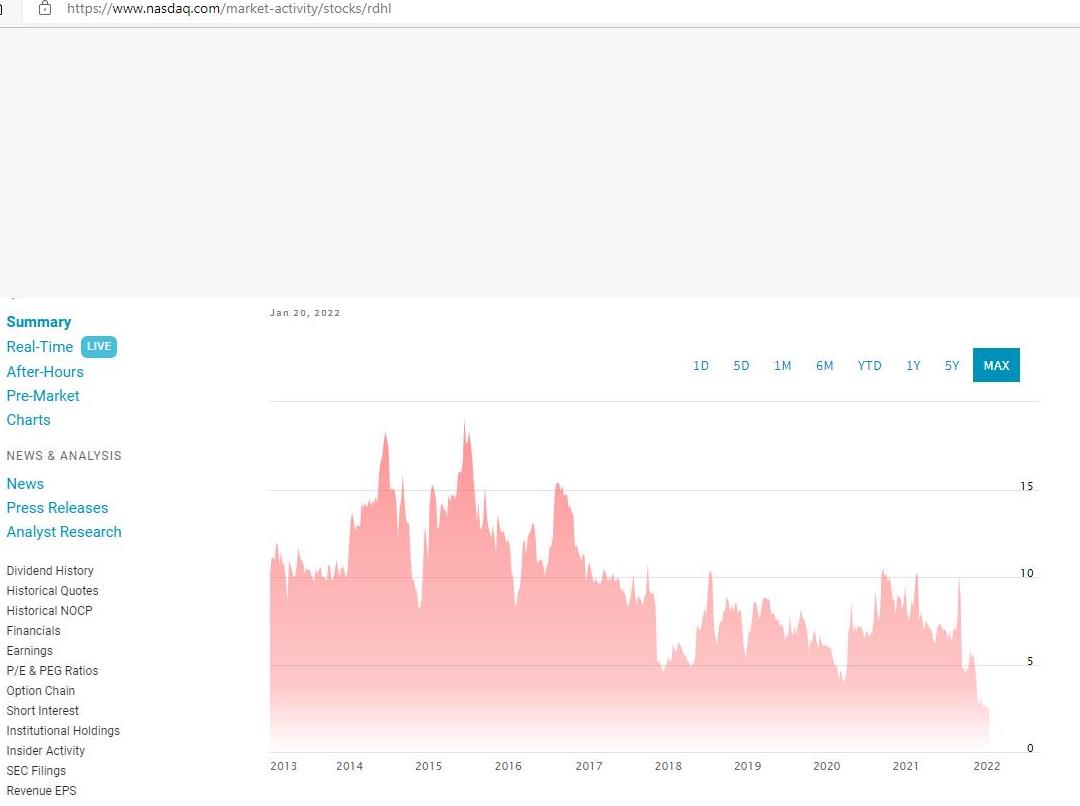View Analyst Research for RDHL
Screen dimensions: 1080x806
click(x=64, y=531)
